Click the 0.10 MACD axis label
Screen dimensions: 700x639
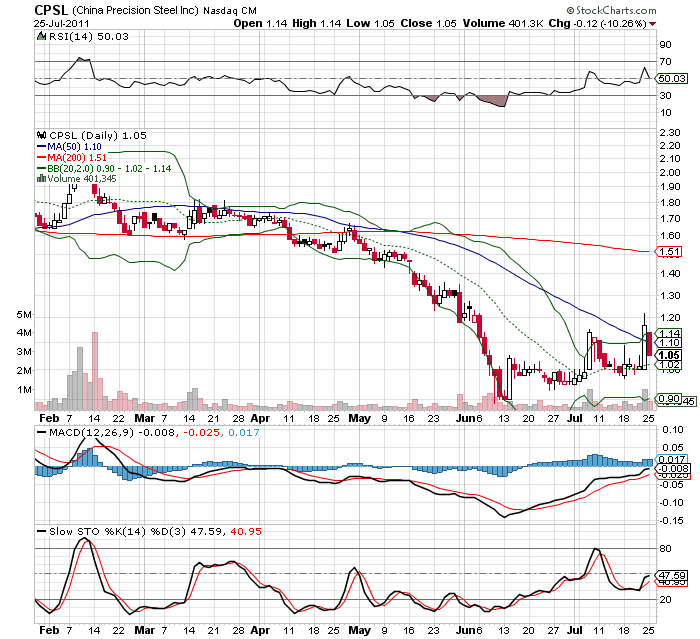coord(673,429)
